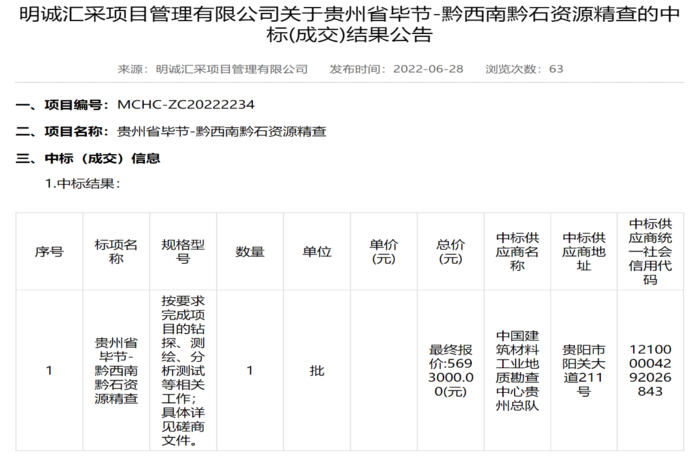Viewport: 700px width, 459px height.
Task: Click the 批 unit cell
Action: click(x=317, y=371)
